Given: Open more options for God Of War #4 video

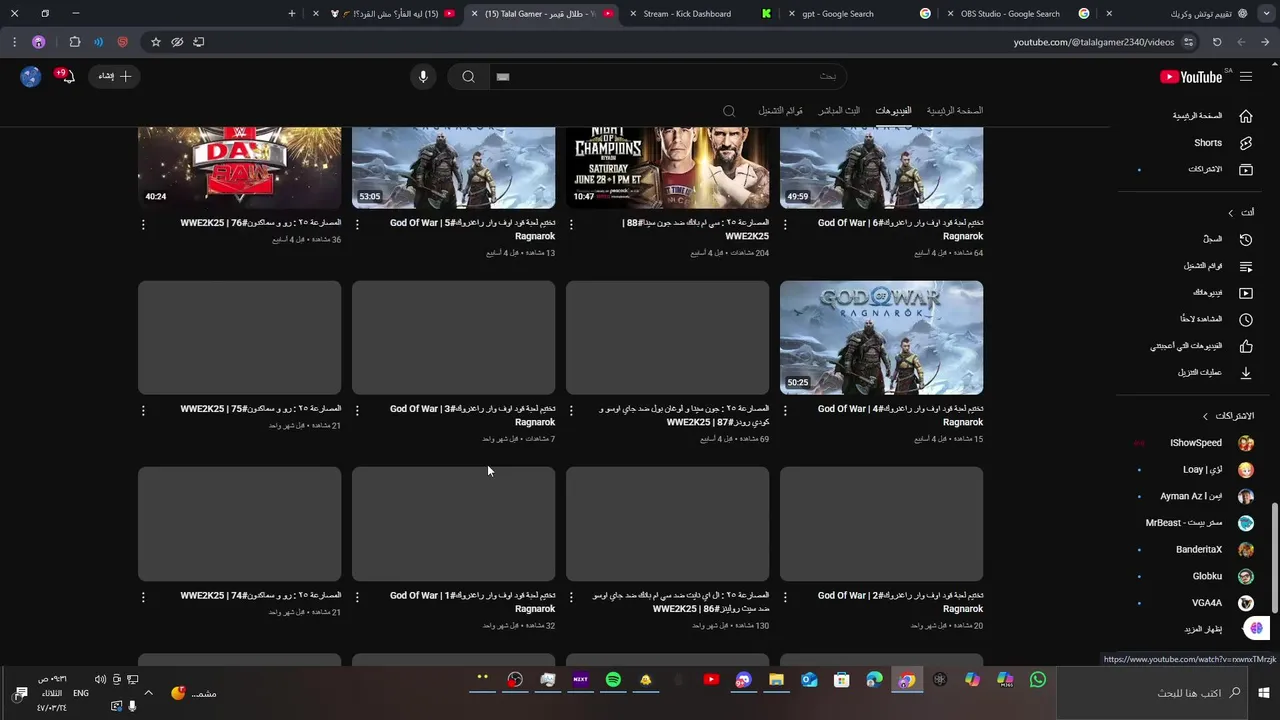Looking at the screenshot, I should [x=785, y=411].
